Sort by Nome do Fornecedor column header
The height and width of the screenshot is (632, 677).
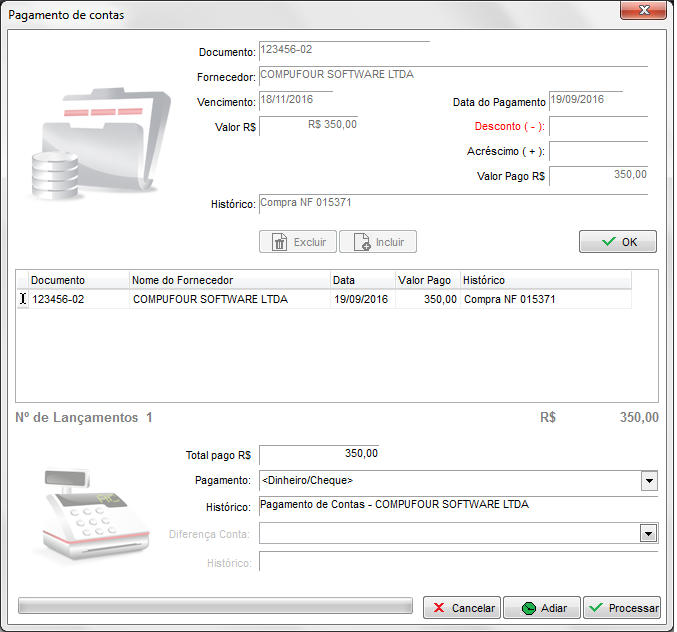pyautogui.click(x=230, y=281)
